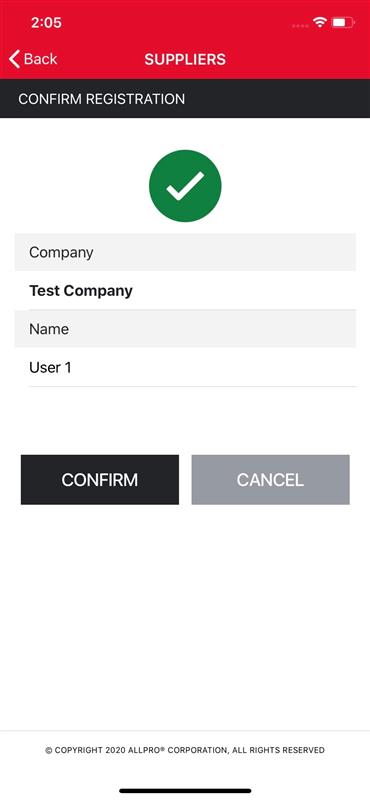Click the CONFIRM button

click(100, 480)
